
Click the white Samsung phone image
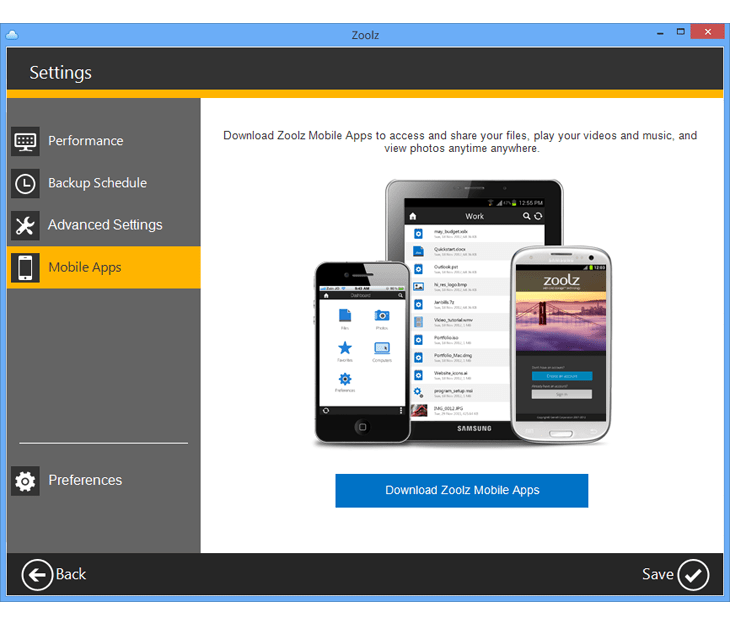pos(561,344)
